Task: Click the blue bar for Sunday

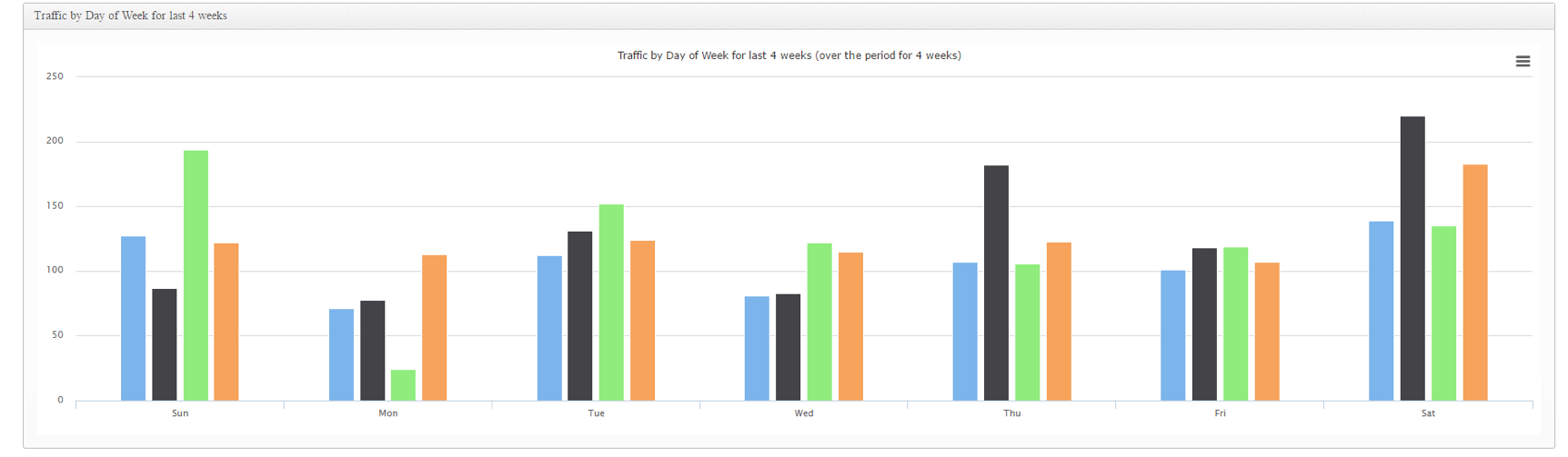Action: coord(133,319)
